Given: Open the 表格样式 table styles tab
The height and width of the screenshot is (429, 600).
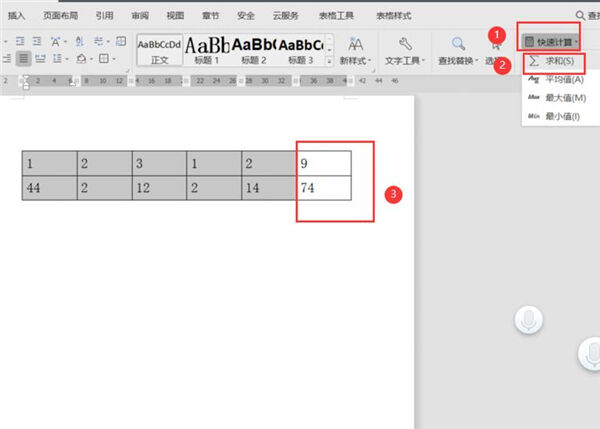Looking at the screenshot, I should [394, 16].
